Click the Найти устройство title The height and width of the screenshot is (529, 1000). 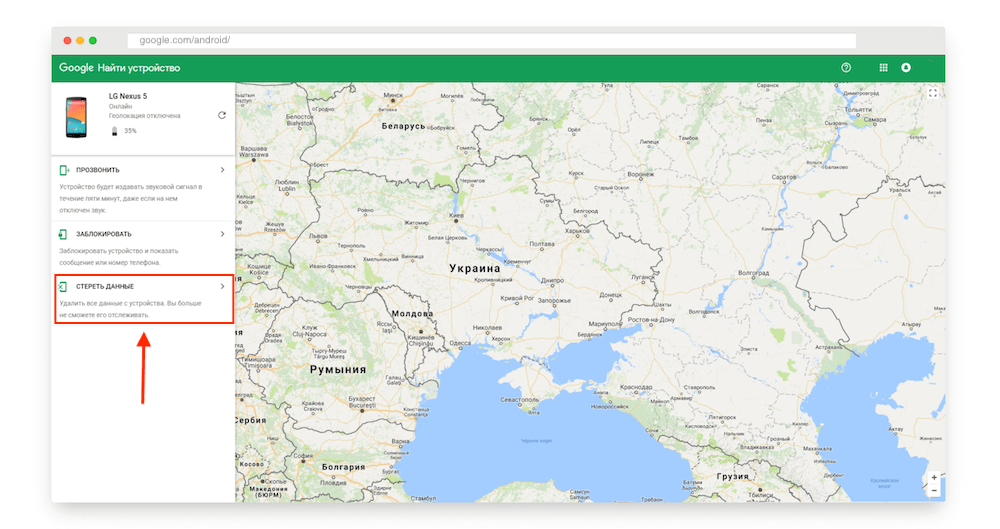tap(139, 68)
